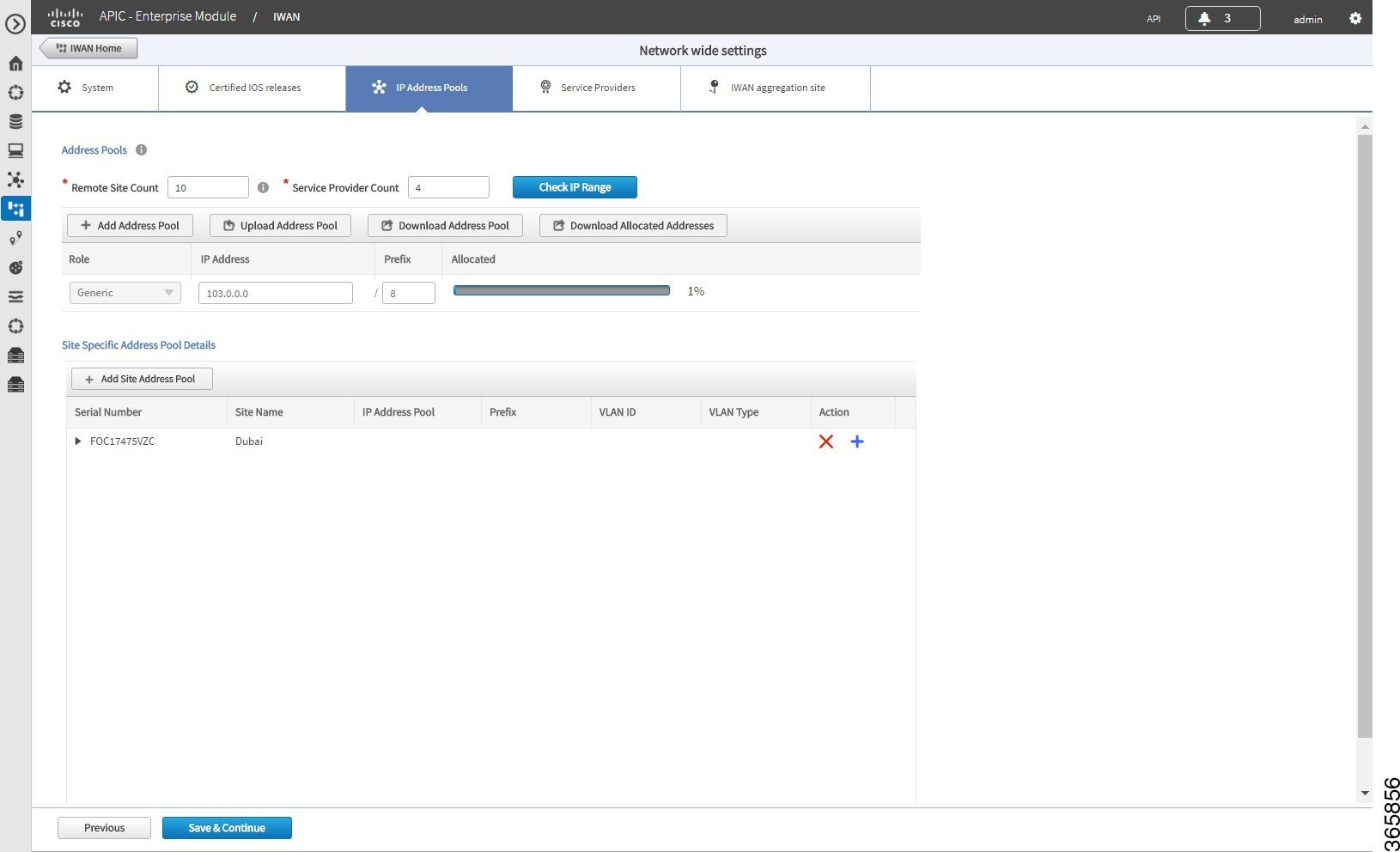Click the vertical scrollbar down arrow
The width and height of the screenshot is (1400, 852).
(x=1365, y=794)
